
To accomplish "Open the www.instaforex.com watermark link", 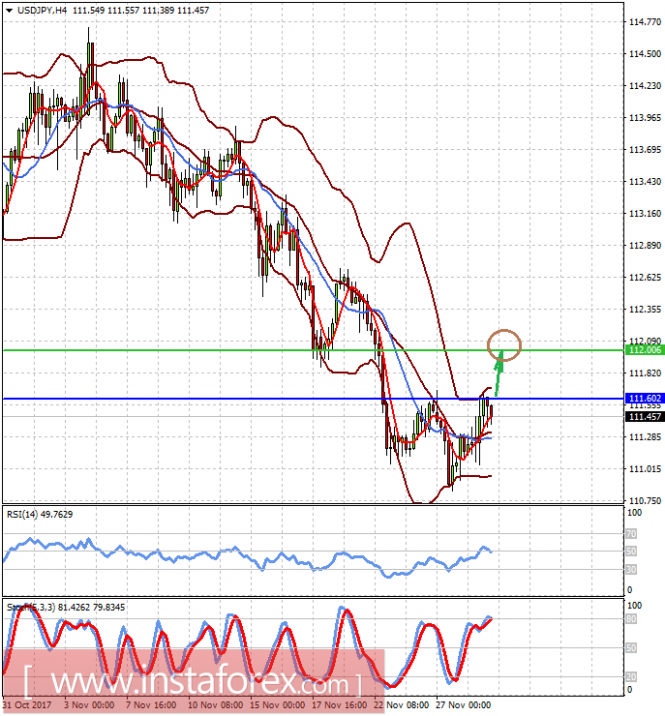I will pyautogui.click(x=188, y=683).
